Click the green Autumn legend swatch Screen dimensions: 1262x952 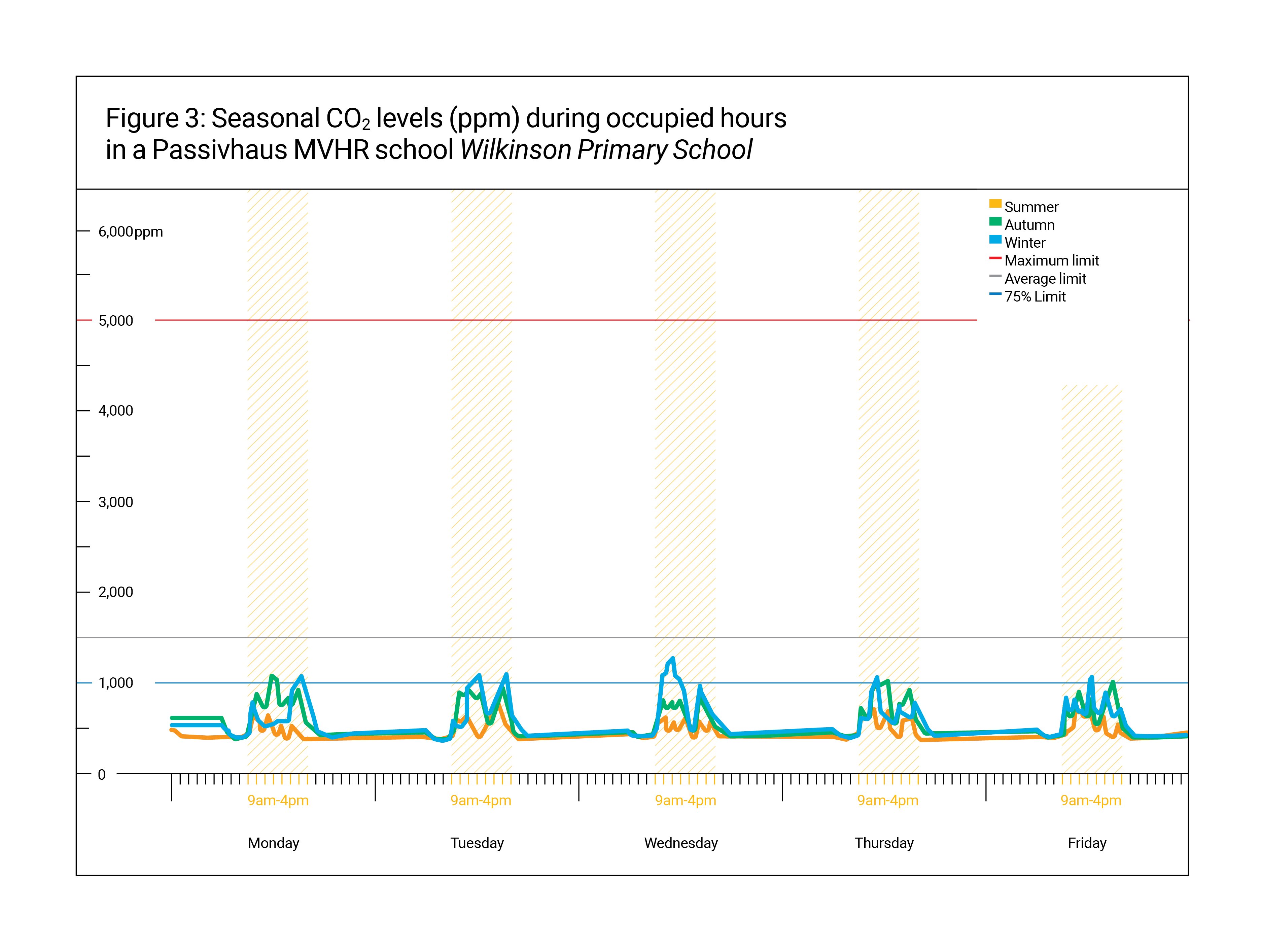pos(995,222)
